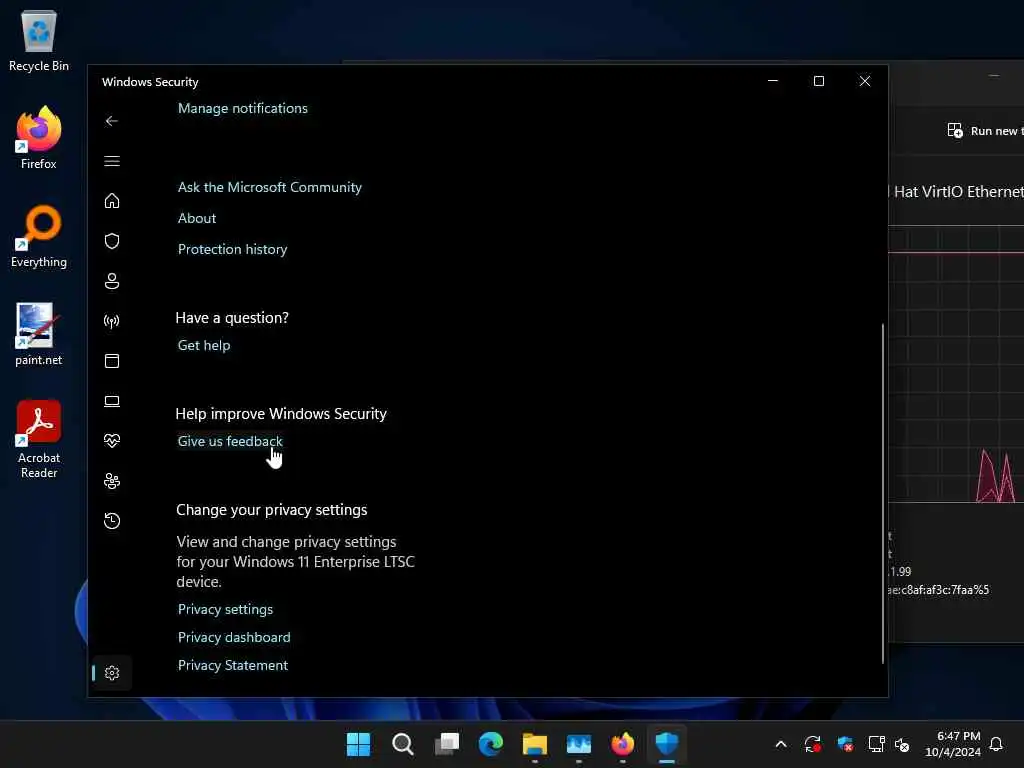The image size is (1024, 768).
Task: Open the Home page in Windows Security
Action: tap(112, 200)
